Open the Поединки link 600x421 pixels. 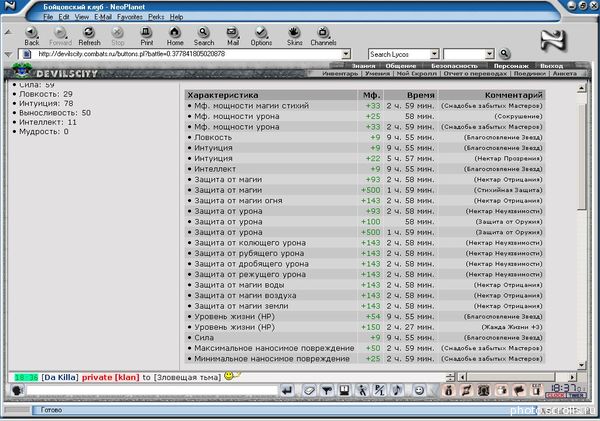(530, 73)
